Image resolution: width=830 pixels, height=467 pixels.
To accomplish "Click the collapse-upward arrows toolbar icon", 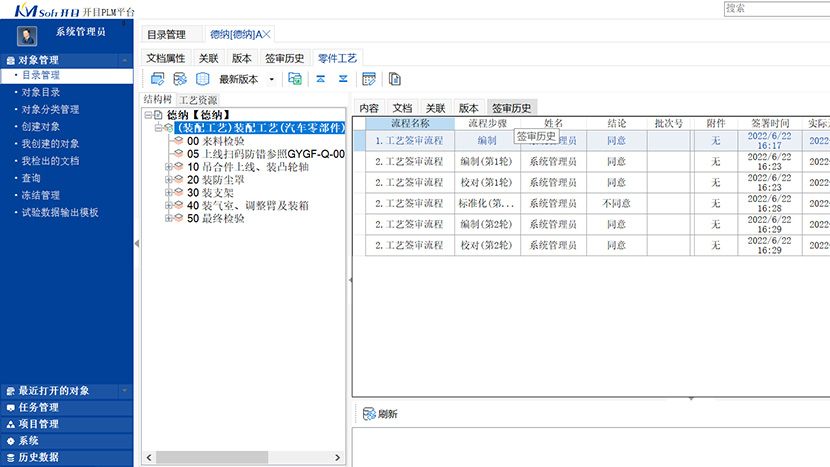I will coord(321,79).
